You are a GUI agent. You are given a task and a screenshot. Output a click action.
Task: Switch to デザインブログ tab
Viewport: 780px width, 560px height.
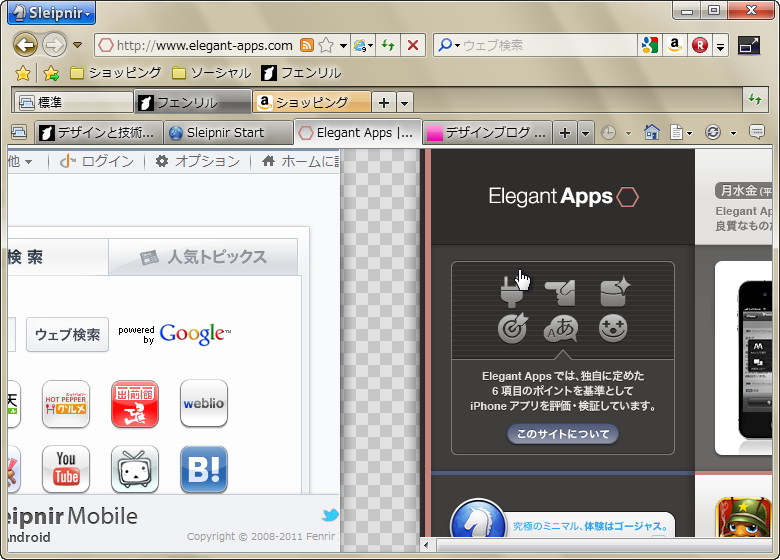tap(487, 133)
